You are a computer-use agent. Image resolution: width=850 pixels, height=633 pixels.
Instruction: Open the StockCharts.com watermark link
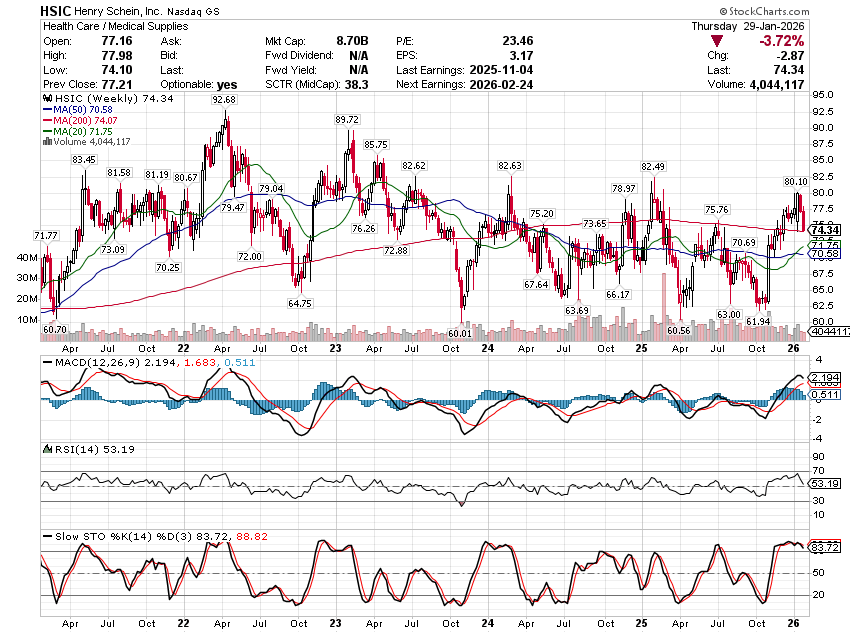tap(805, 10)
